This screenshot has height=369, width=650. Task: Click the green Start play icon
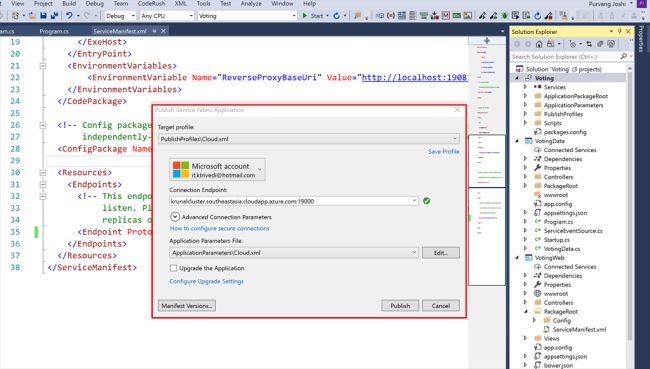pyautogui.click(x=305, y=16)
